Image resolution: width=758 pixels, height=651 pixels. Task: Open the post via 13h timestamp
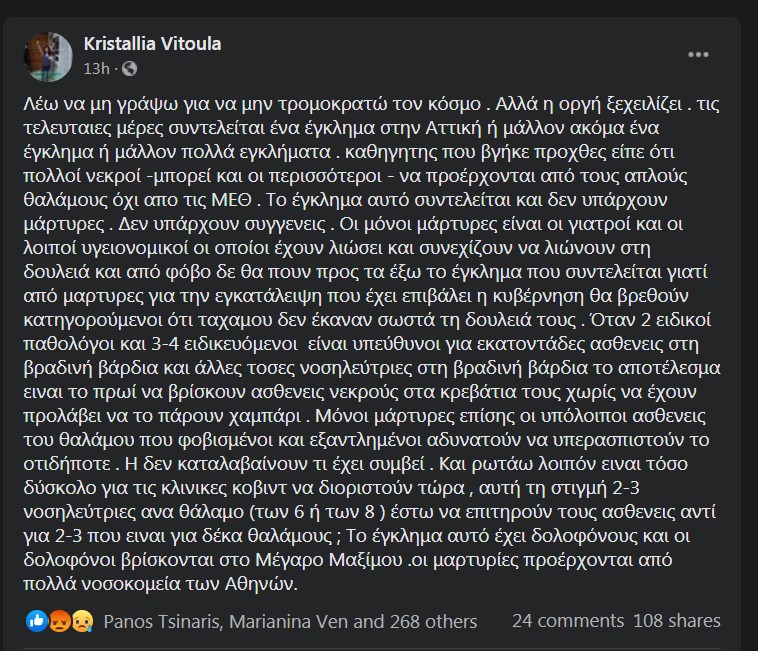coord(96,69)
